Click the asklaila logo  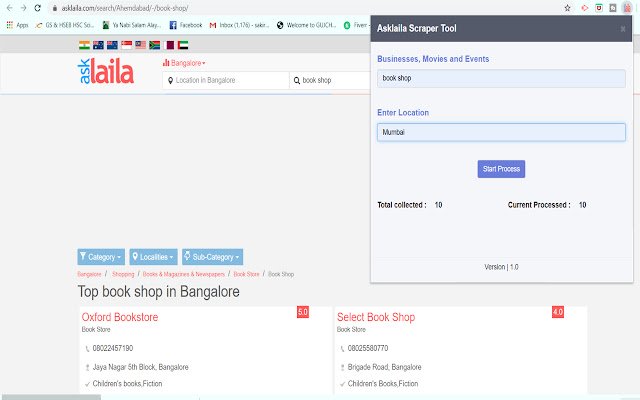[x=106, y=71]
